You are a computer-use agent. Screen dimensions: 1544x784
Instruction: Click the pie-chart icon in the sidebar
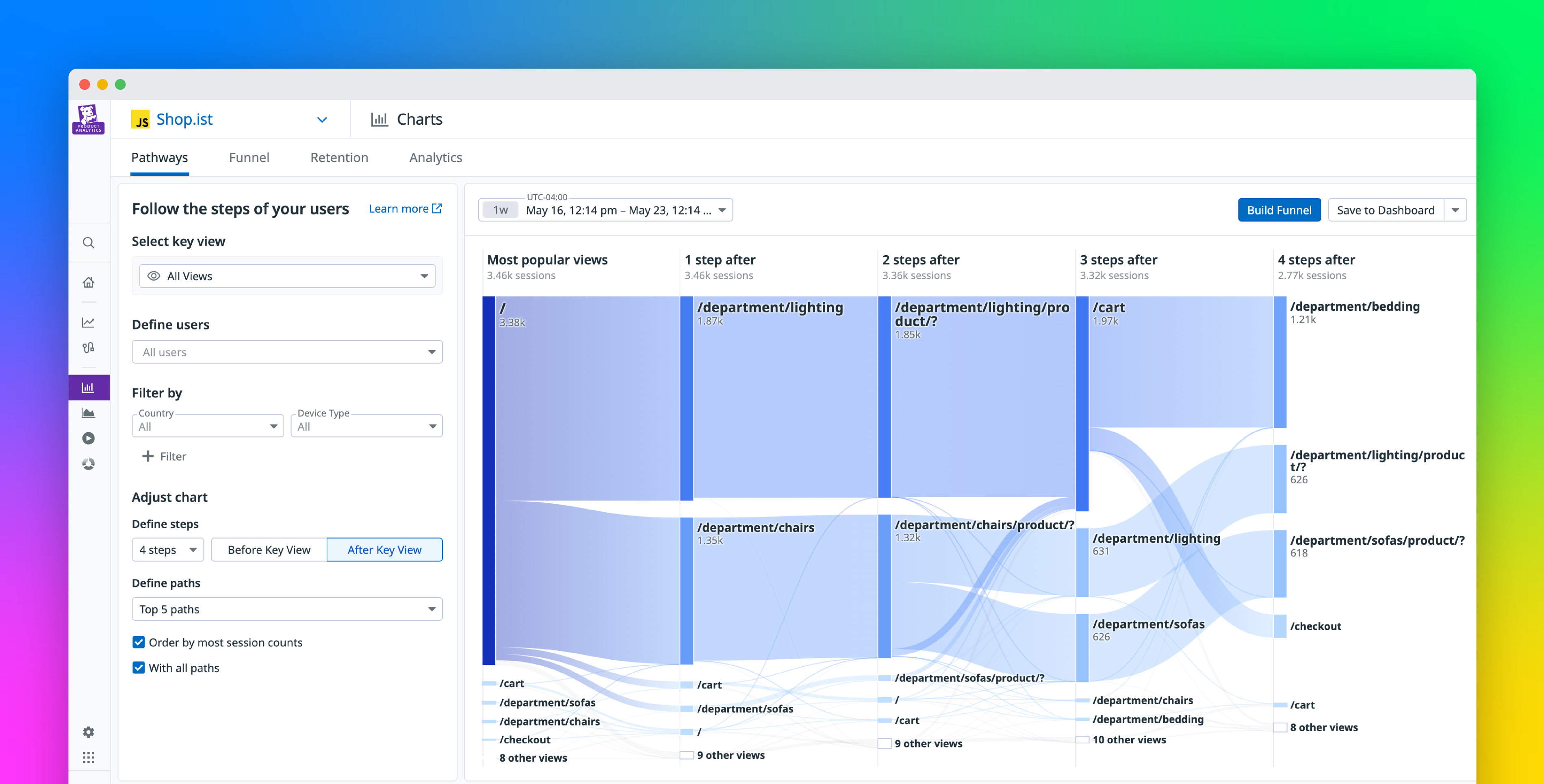[89, 464]
